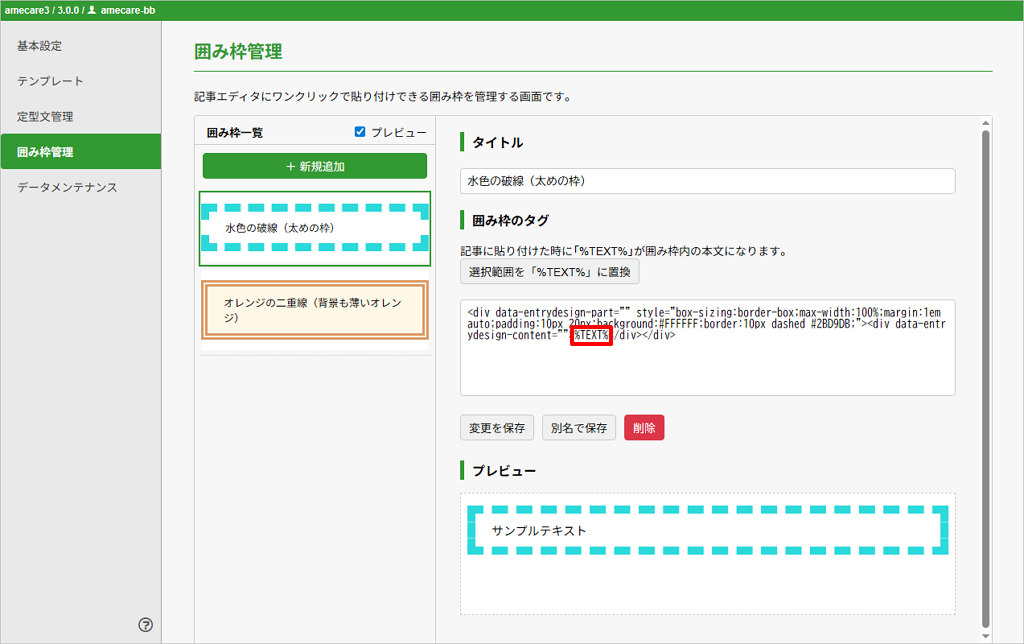Click the scrollbar down arrow
Image resolution: width=1024 pixels, height=644 pixels.
point(985,635)
